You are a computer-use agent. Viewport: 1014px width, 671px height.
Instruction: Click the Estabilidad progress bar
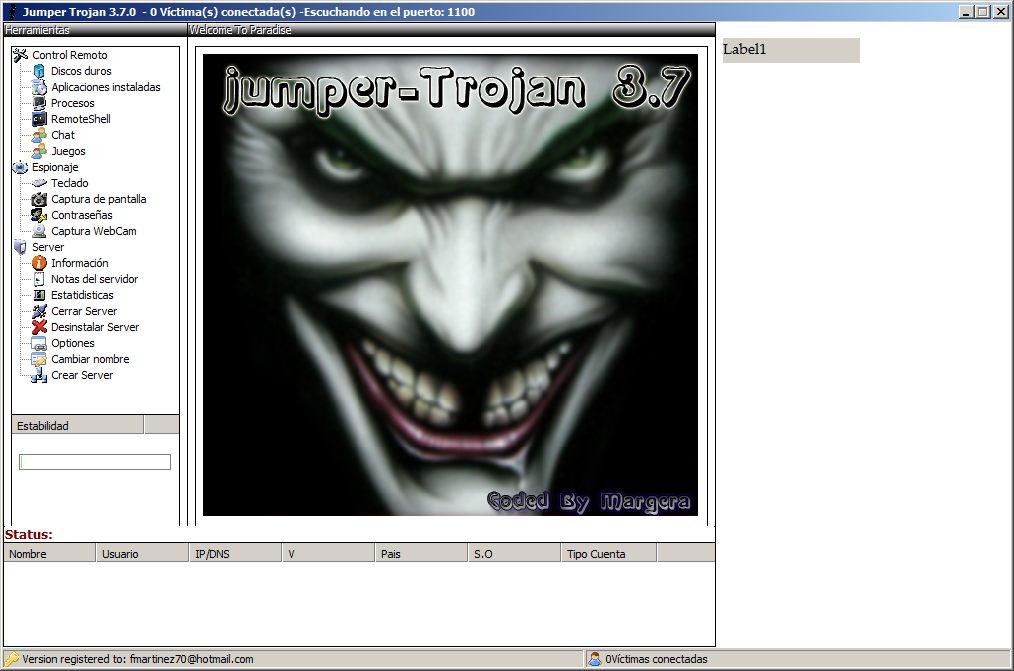(x=95, y=462)
